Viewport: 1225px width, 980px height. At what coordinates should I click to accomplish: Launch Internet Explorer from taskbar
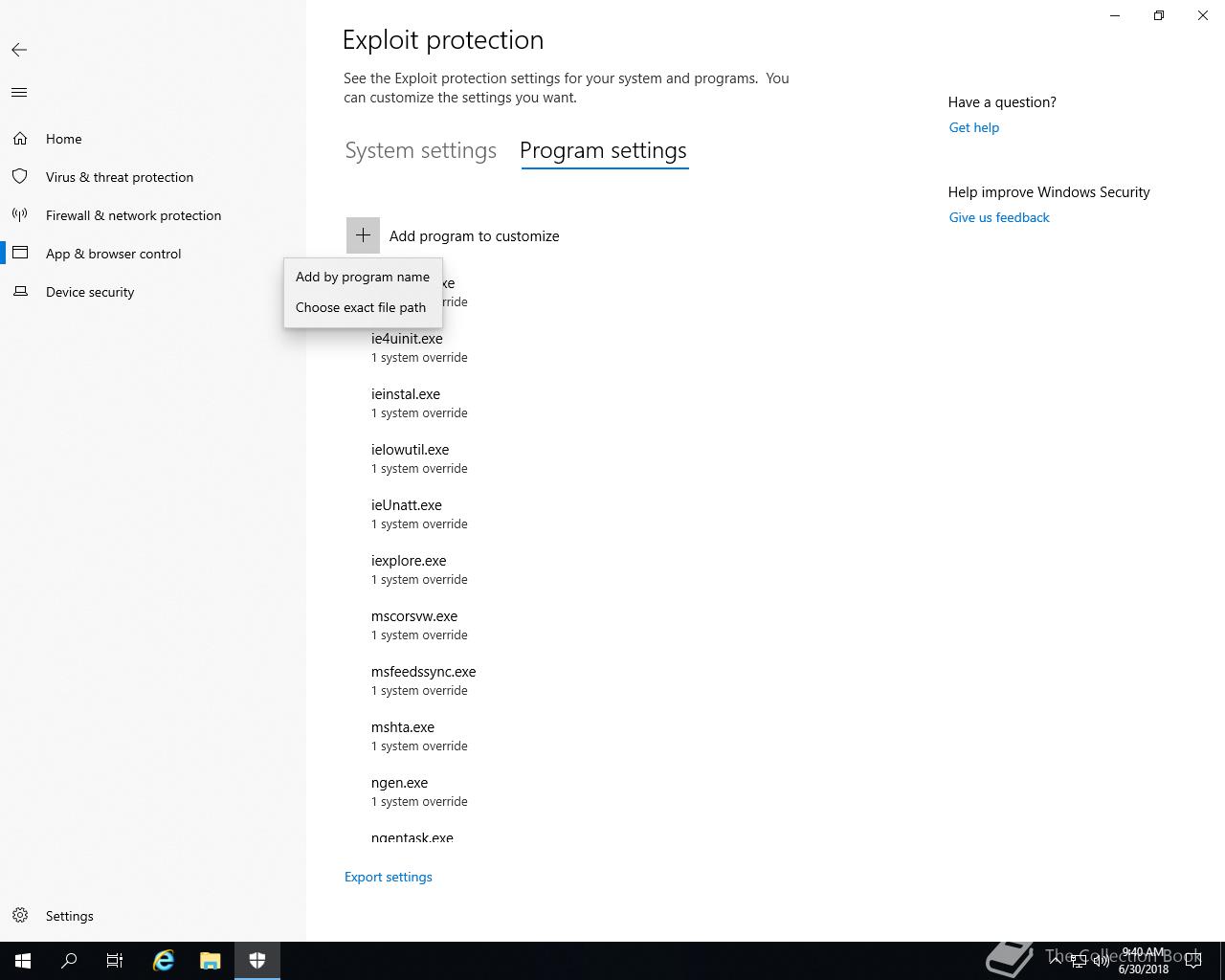pyautogui.click(x=164, y=961)
